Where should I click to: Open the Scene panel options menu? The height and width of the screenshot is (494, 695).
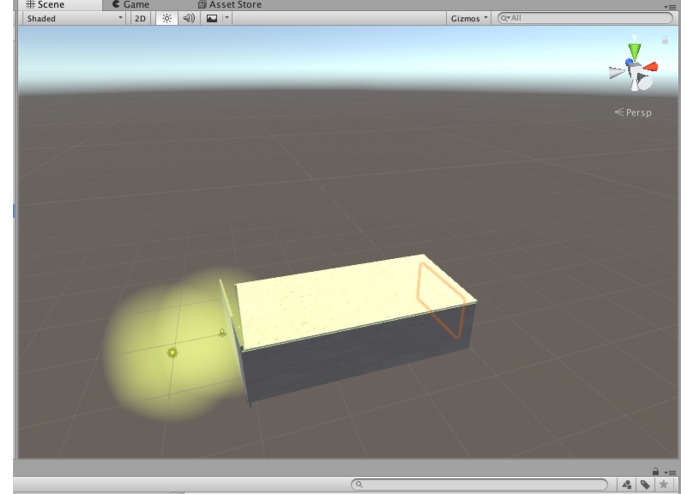[x=672, y=6]
